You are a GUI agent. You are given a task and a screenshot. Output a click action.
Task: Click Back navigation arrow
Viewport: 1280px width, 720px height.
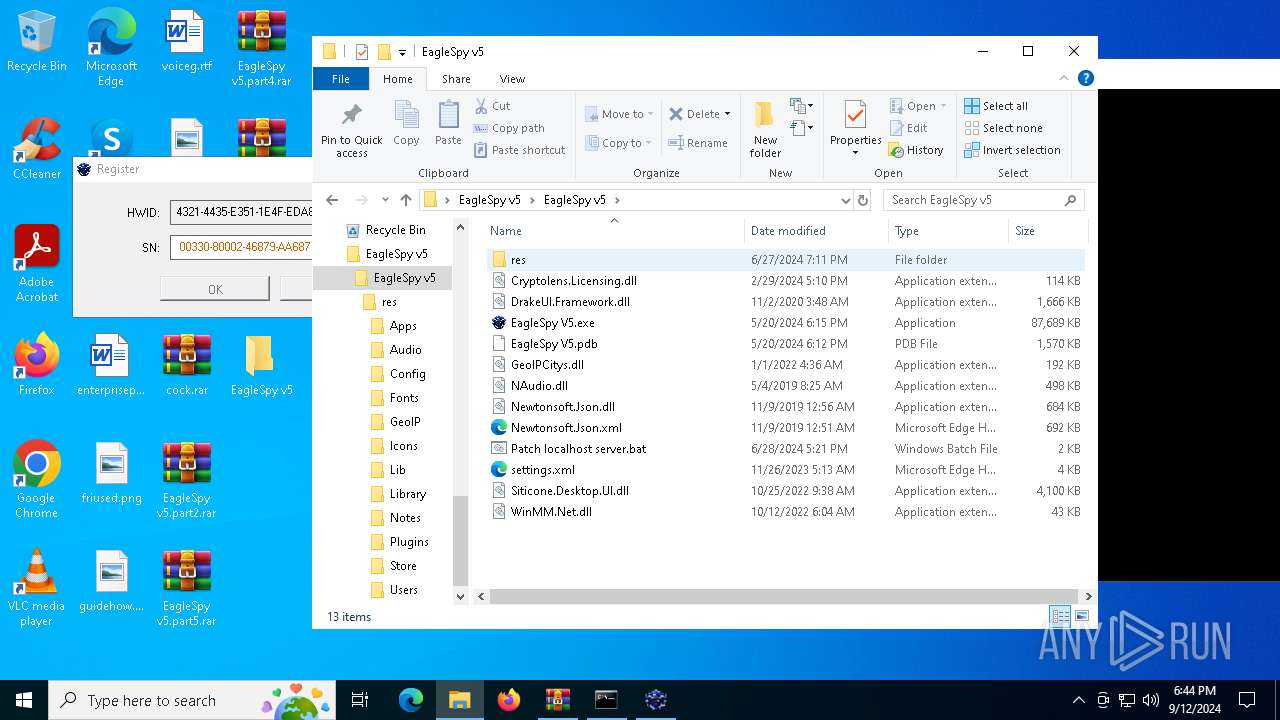[x=332, y=200]
